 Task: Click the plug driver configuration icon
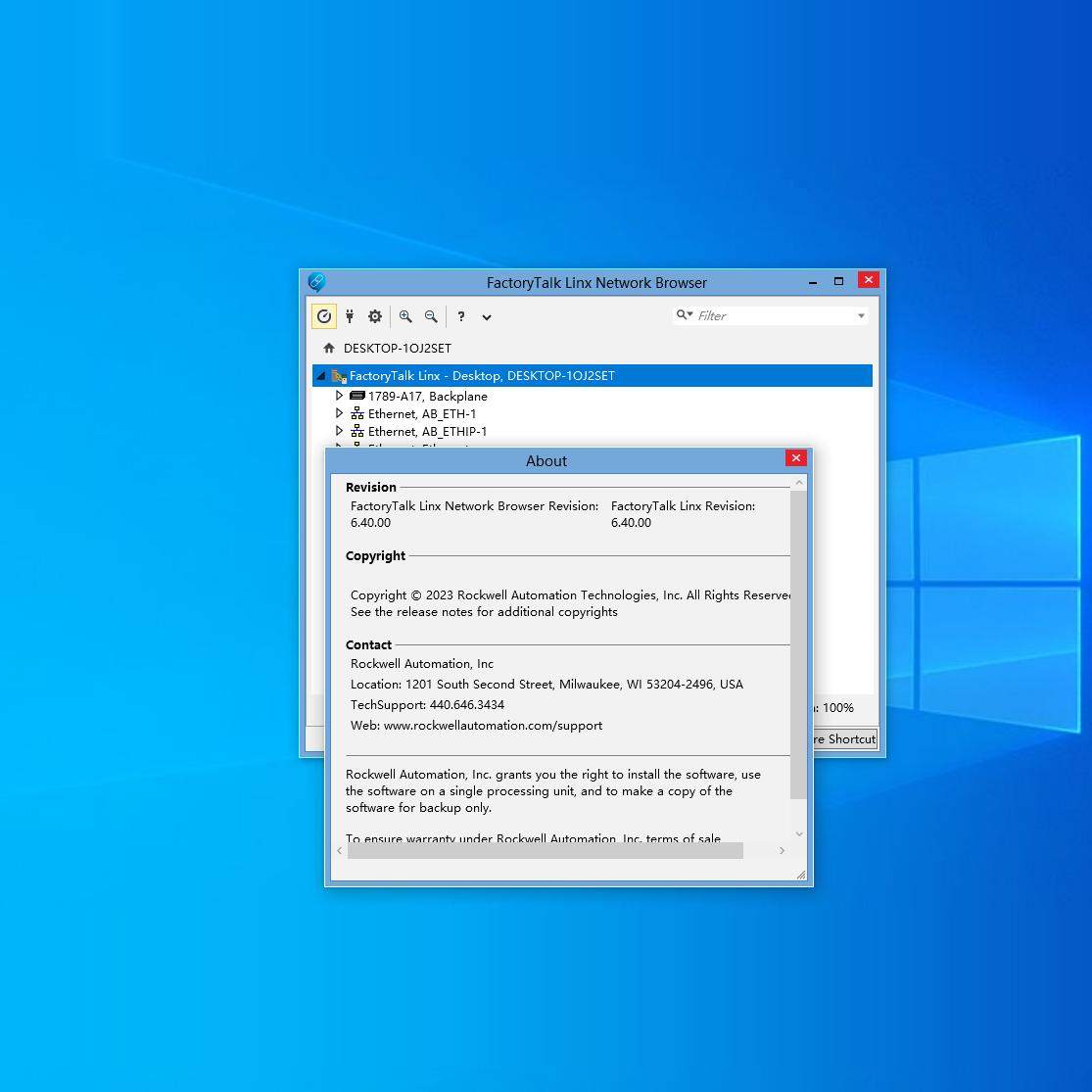pos(350,316)
